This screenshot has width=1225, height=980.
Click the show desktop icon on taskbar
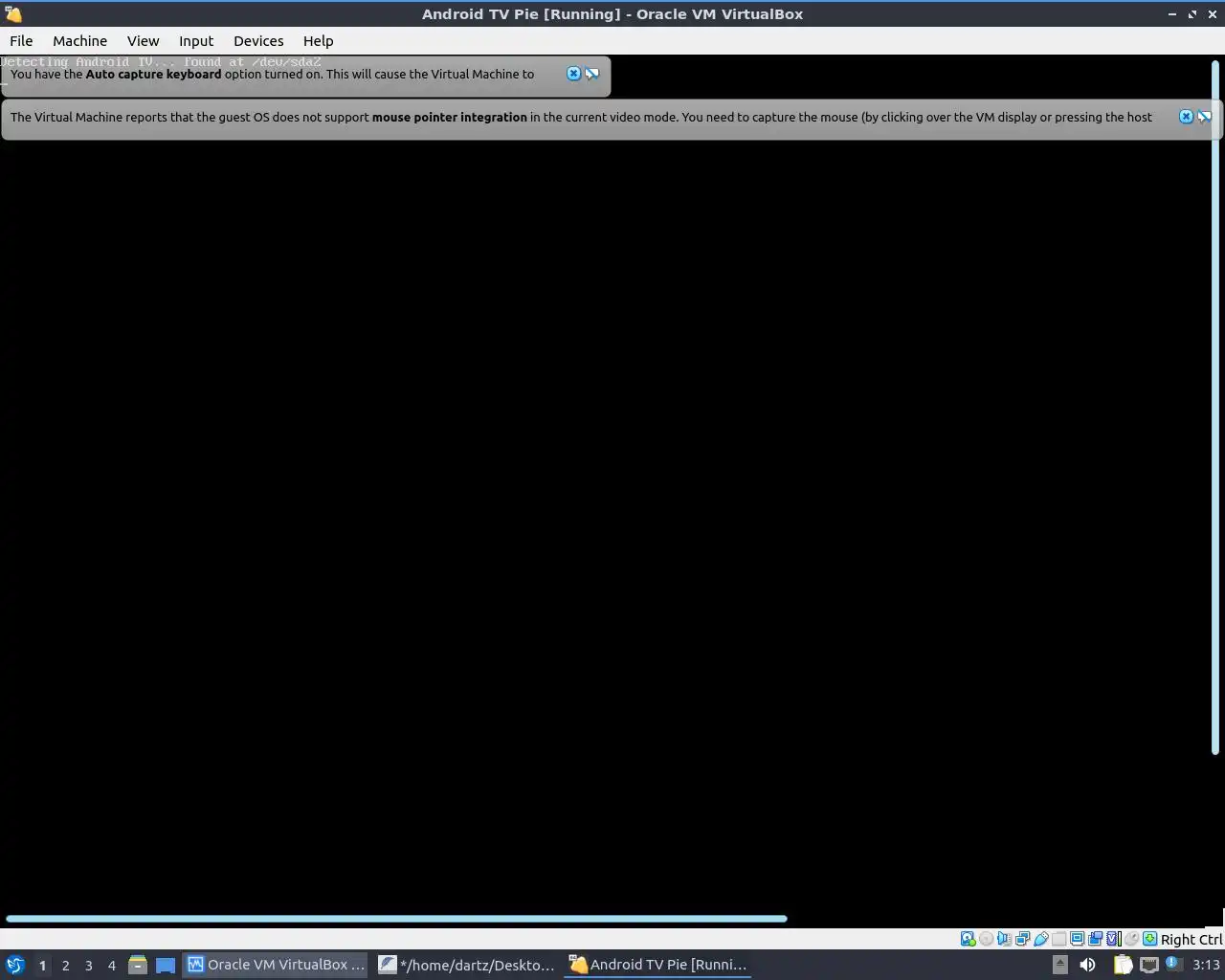166,965
